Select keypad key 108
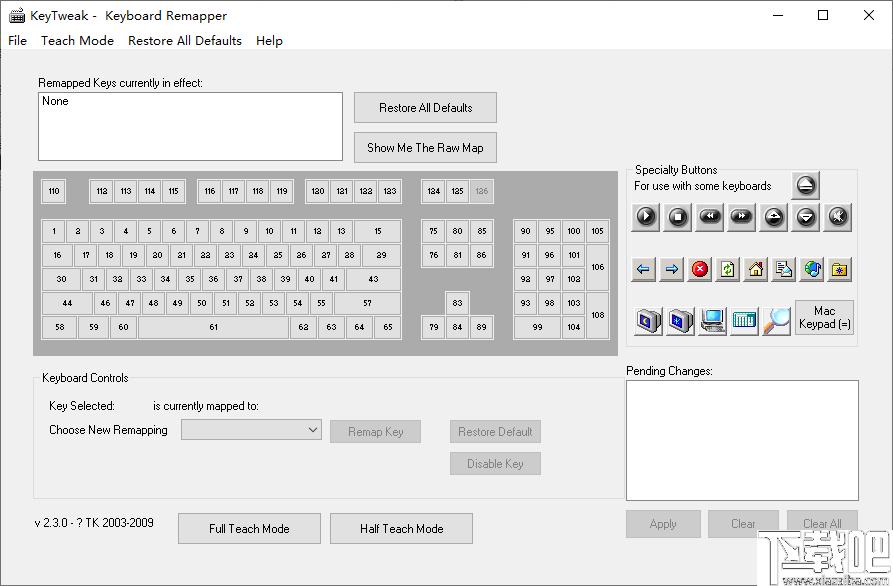The width and height of the screenshot is (893, 586). (x=597, y=315)
